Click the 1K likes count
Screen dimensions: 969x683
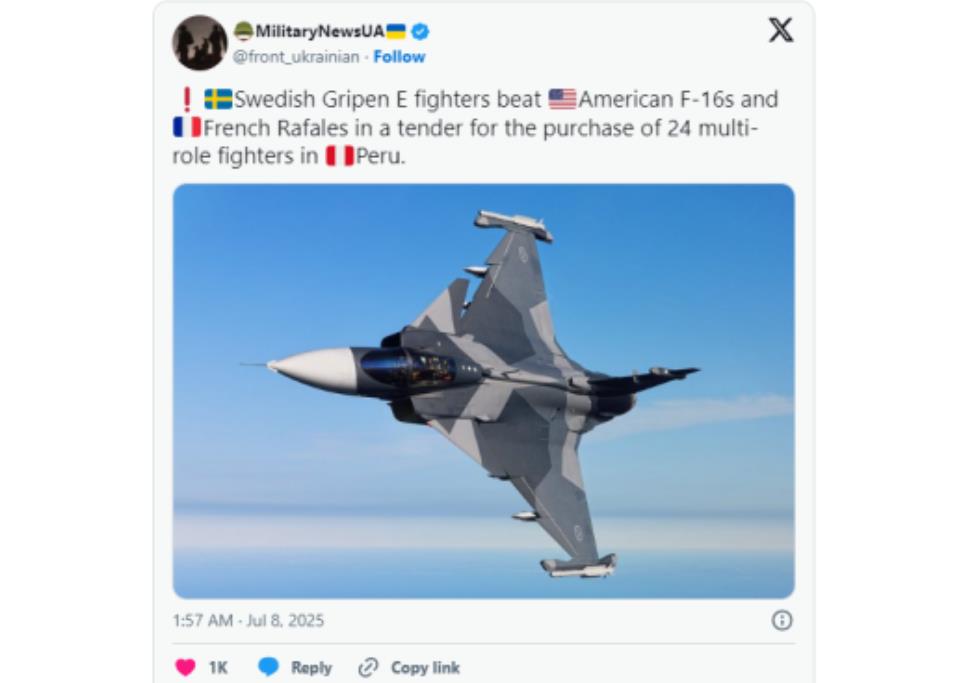[x=218, y=668]
